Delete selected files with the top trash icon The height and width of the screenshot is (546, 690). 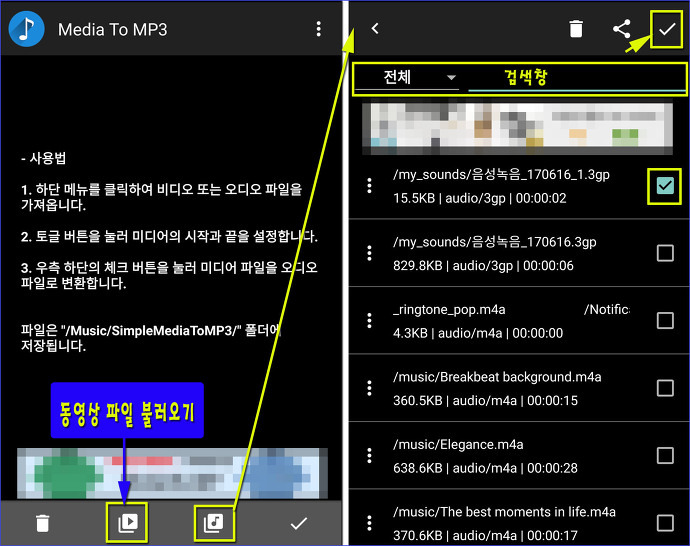(576, 29)
